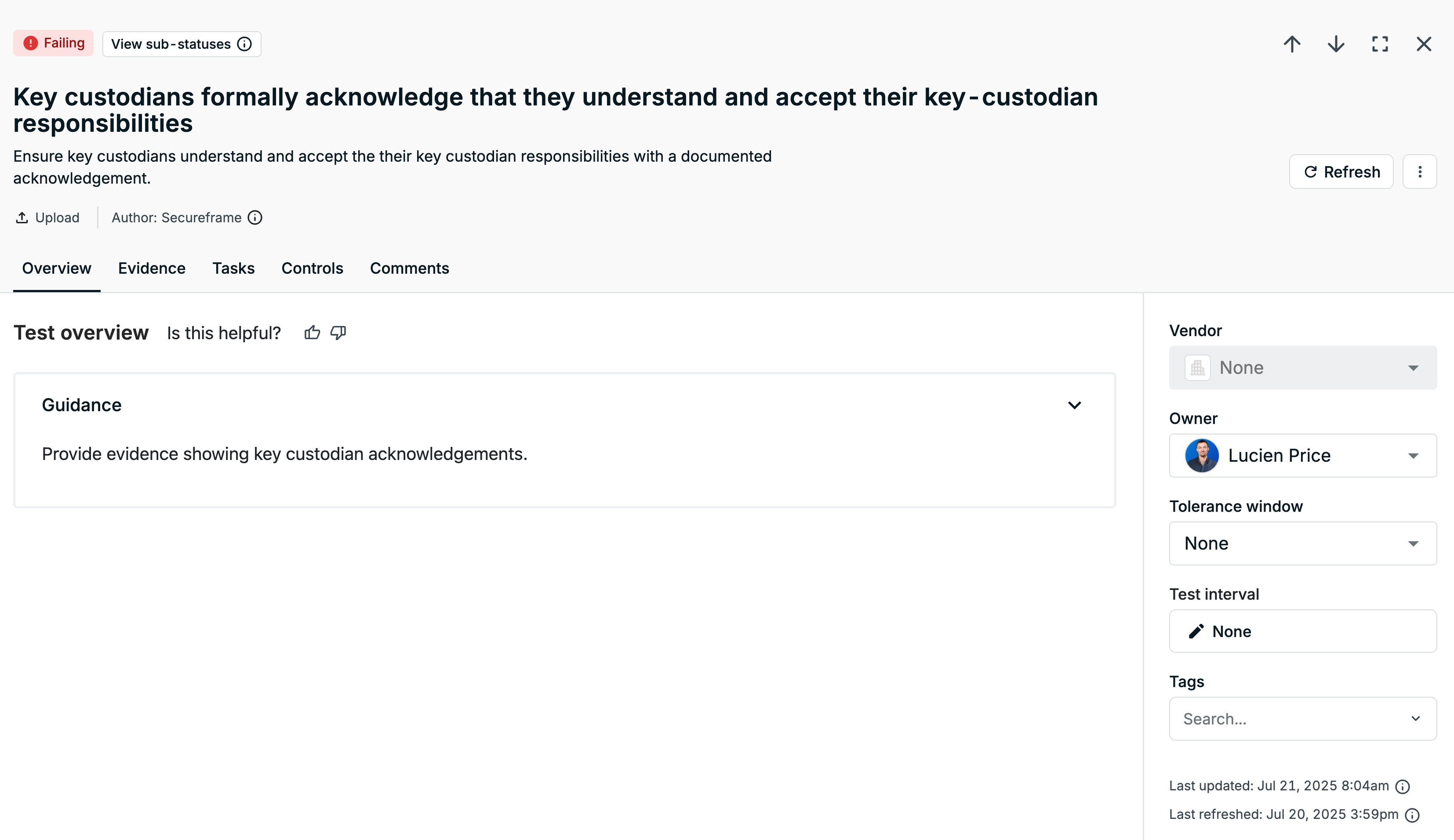Open the three-dot more options menu

pyautogui.click(x=1419, y=172)
